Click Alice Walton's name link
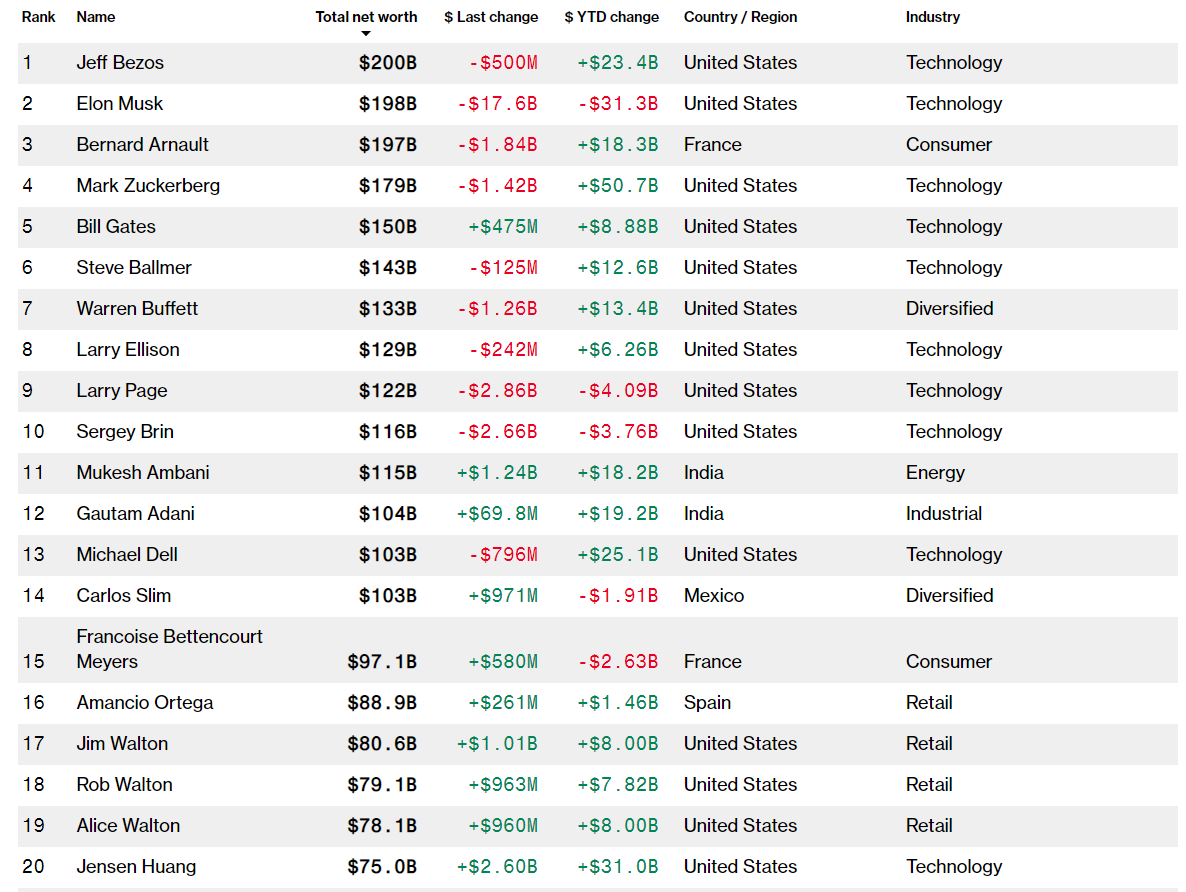This screenshot has height=892, width=1186. point(128,826)
